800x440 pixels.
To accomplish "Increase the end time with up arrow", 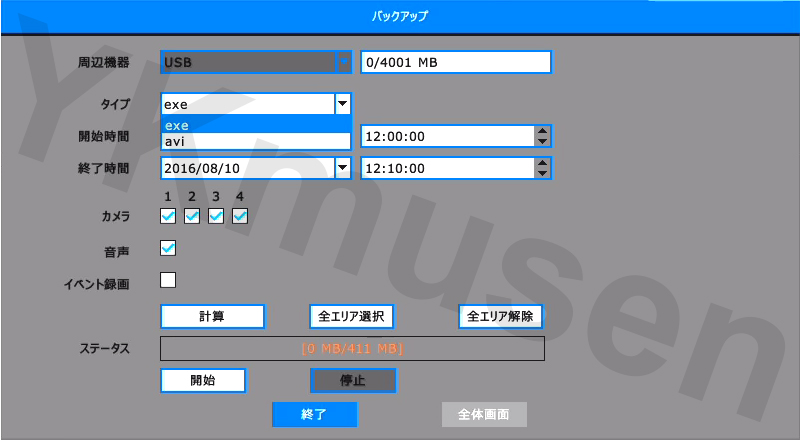I will (542, 163).
